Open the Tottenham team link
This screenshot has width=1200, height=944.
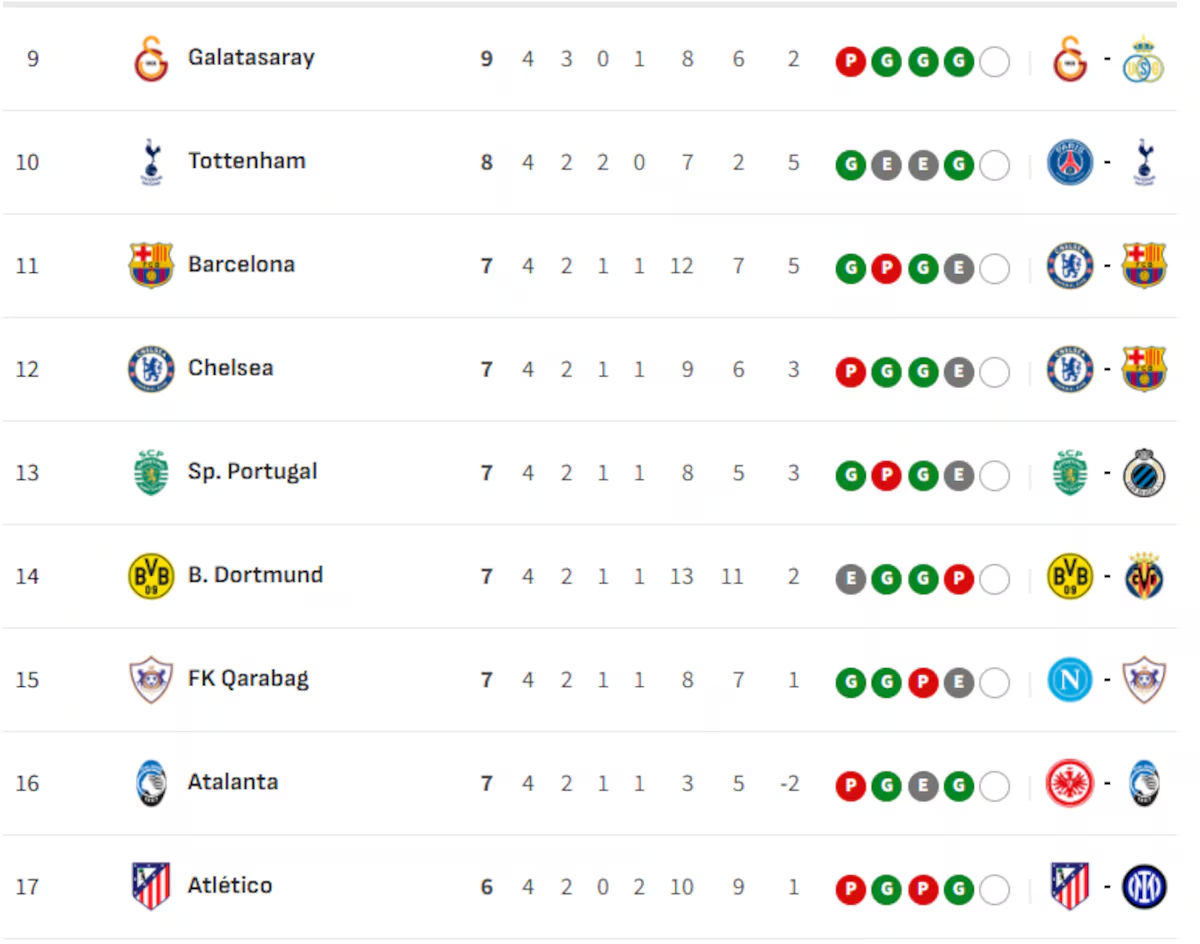click(247, 161)
